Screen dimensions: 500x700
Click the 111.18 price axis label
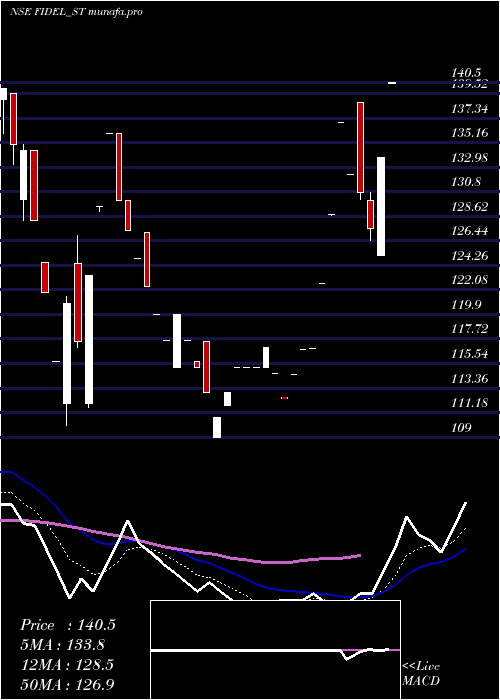click(470, 404)
